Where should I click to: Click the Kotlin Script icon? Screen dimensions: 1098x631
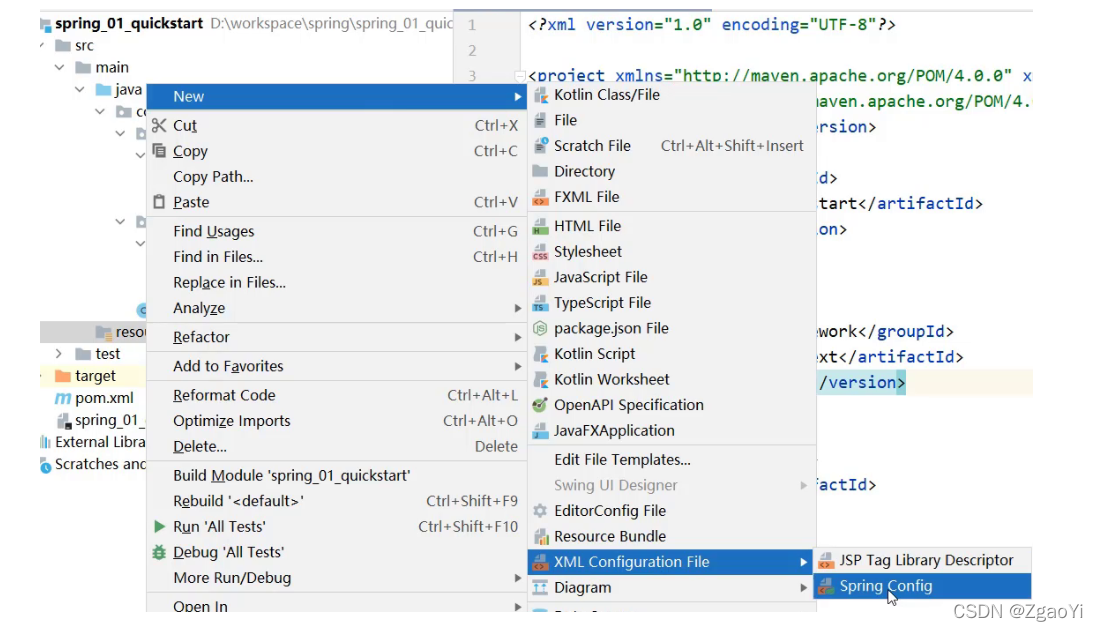[540, 354]
